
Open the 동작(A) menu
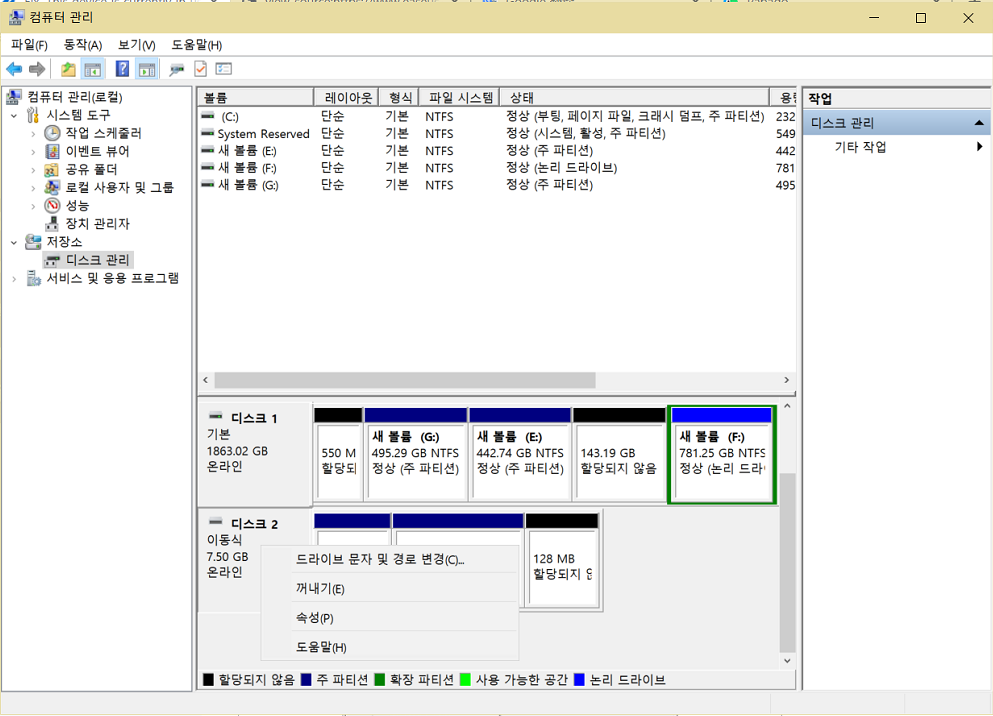point(82,45)
